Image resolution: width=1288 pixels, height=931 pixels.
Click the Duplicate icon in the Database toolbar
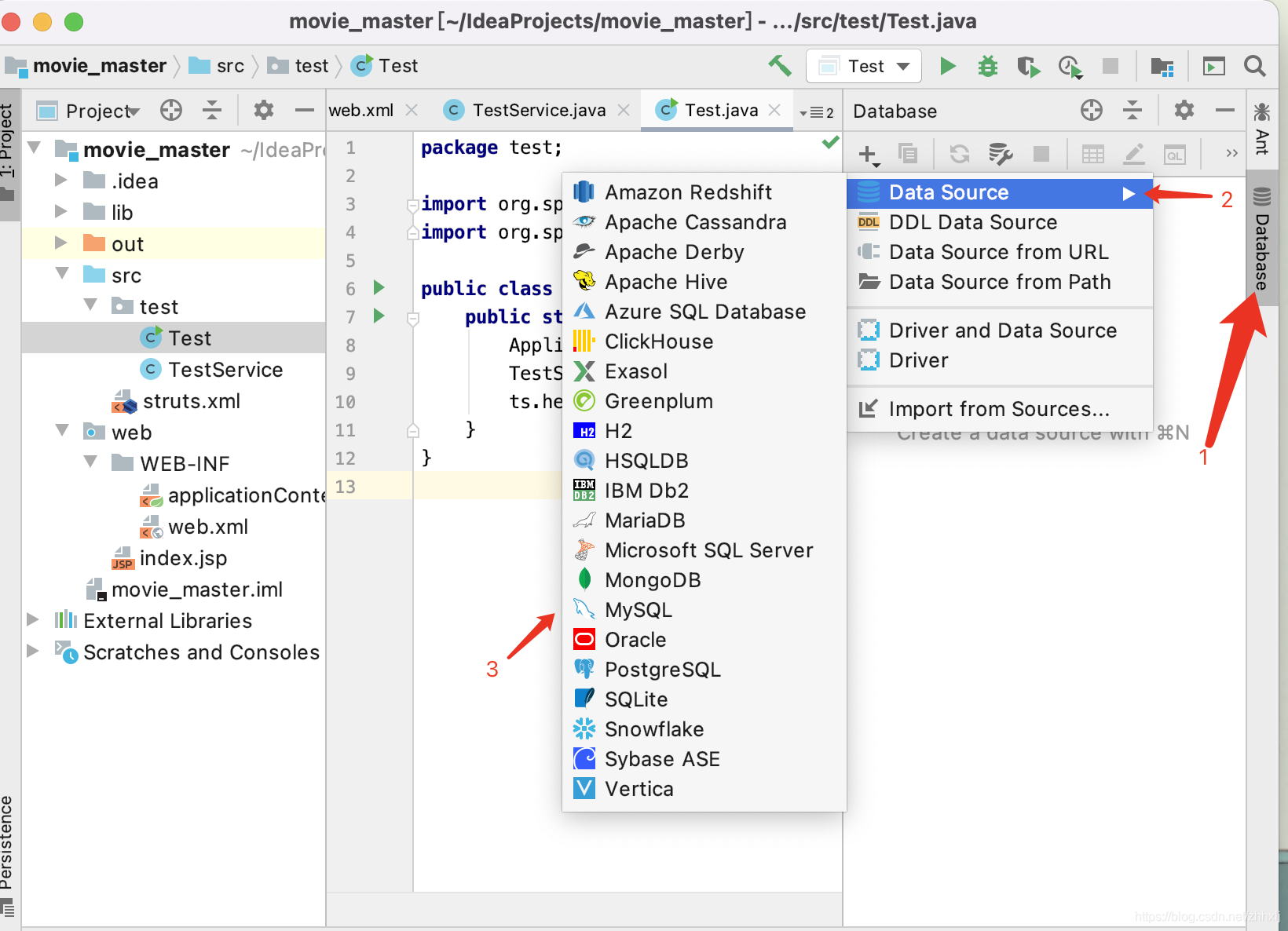pyautogui.click(x=908, y=154)
